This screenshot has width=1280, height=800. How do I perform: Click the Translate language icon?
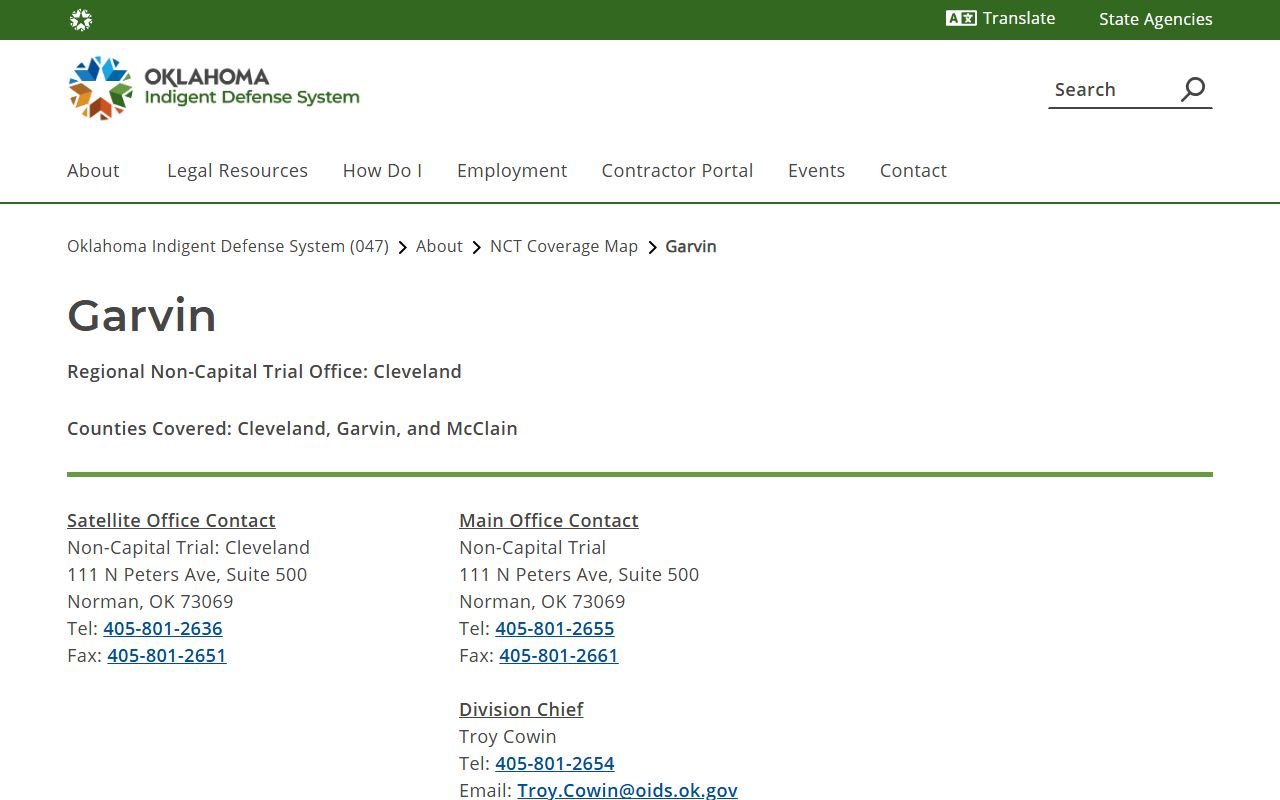point(961,18)
